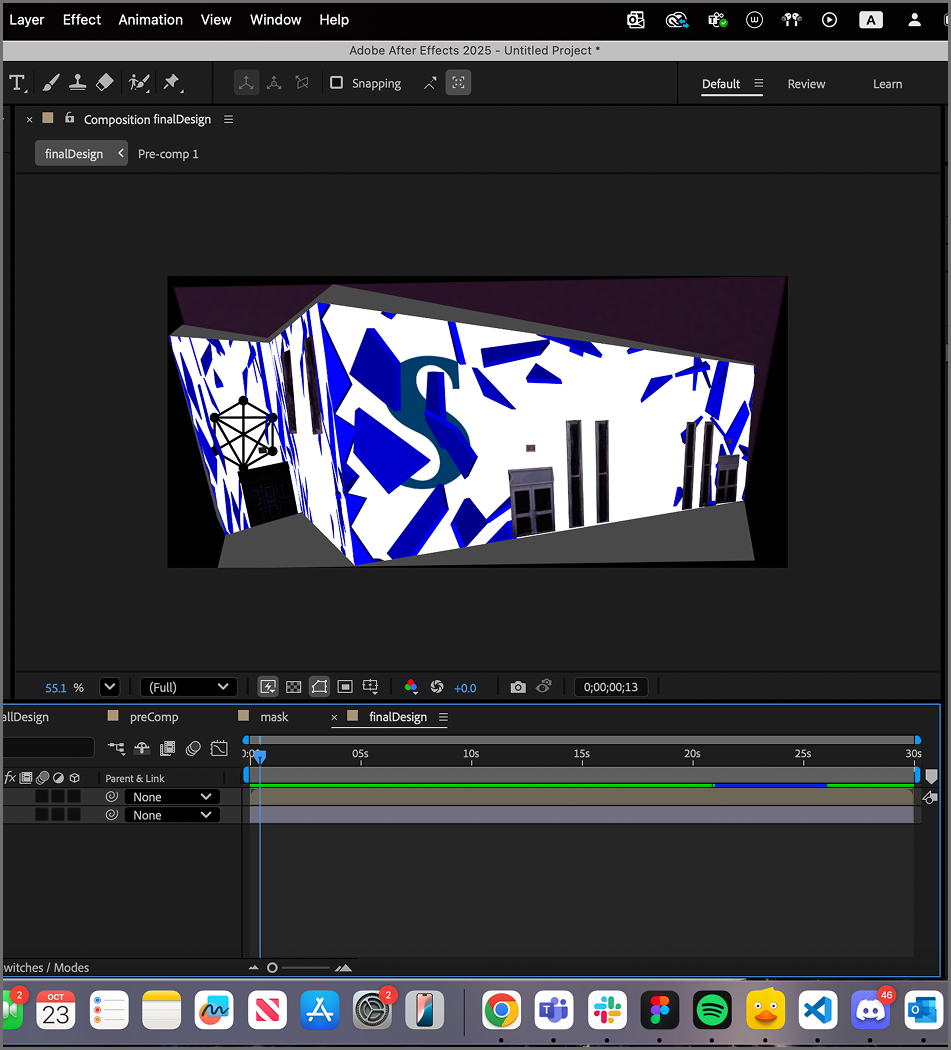The width and height of the screenshot is (951, 1050).
Task: Select the Eraser tool
Action: coord(104,82)
